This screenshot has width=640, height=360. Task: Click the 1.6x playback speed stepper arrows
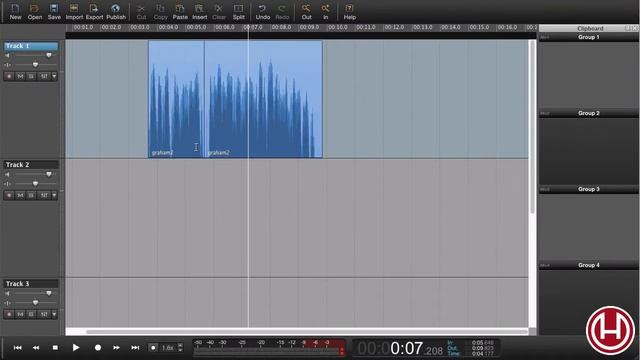180,348
